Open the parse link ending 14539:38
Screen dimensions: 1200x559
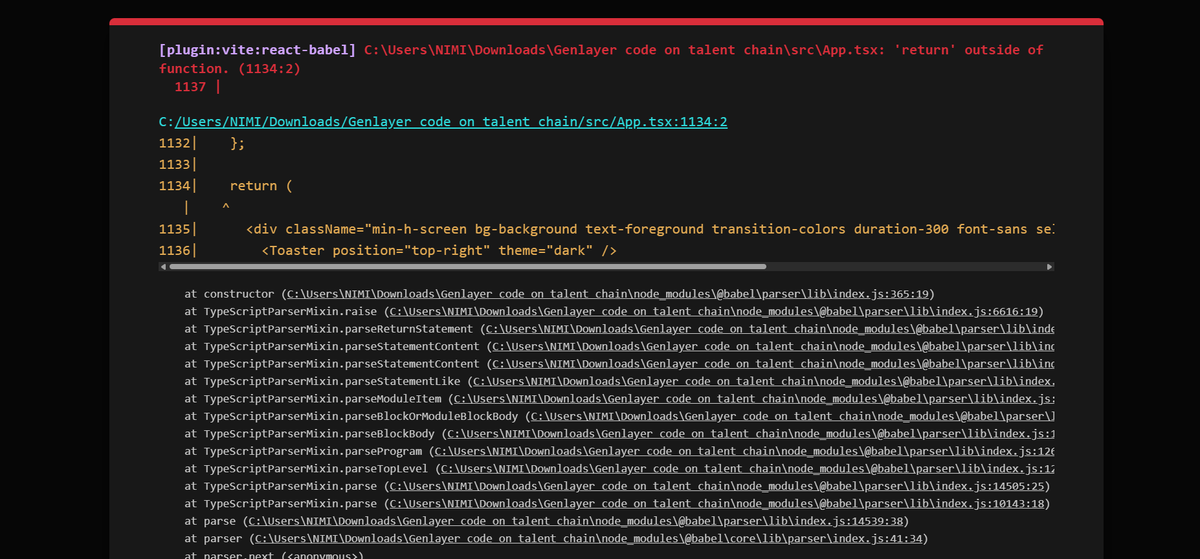[x=578, y=521]
